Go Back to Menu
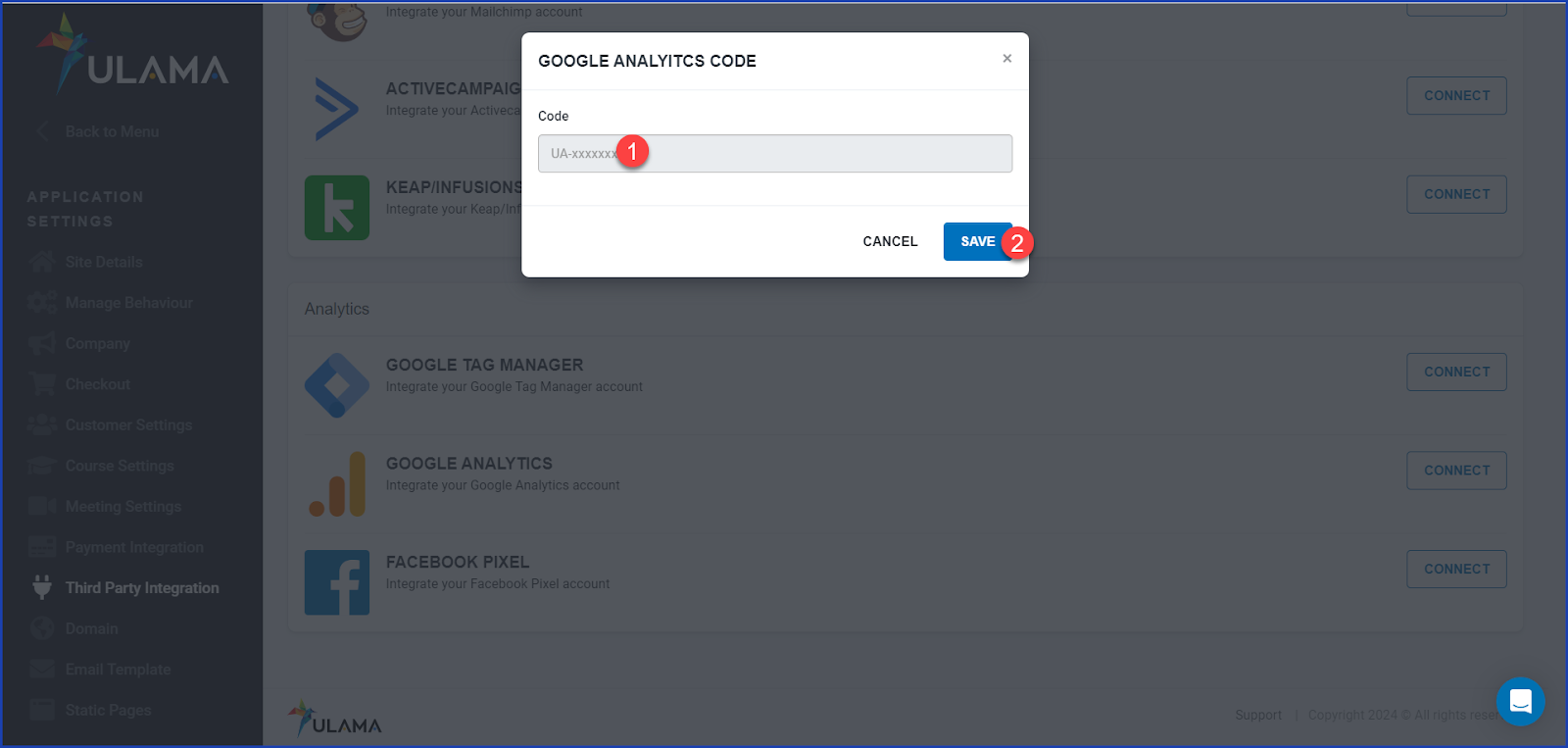The width and height of the screenshot is (1568, 748). click(112, 131)
